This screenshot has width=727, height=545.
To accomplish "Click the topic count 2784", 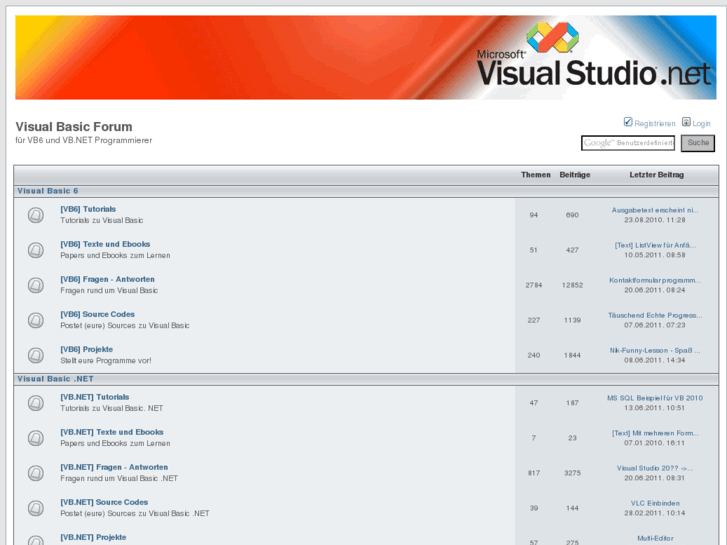I will pos(534,285).
